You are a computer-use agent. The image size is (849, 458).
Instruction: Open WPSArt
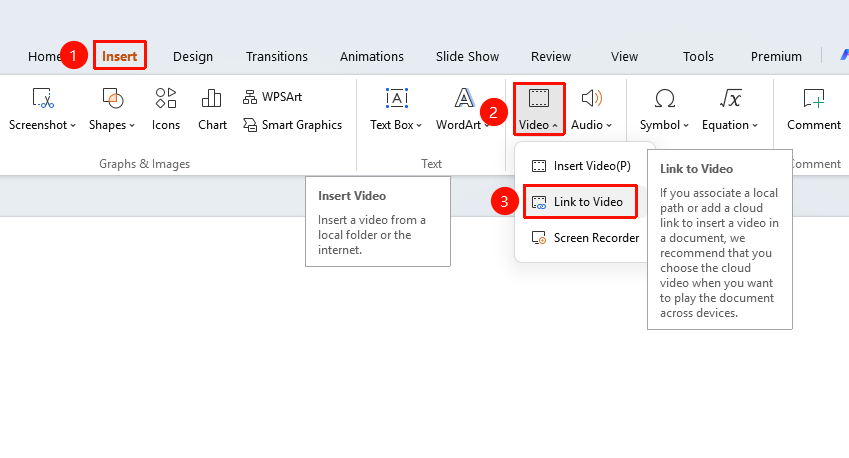[x=272, y=97]
